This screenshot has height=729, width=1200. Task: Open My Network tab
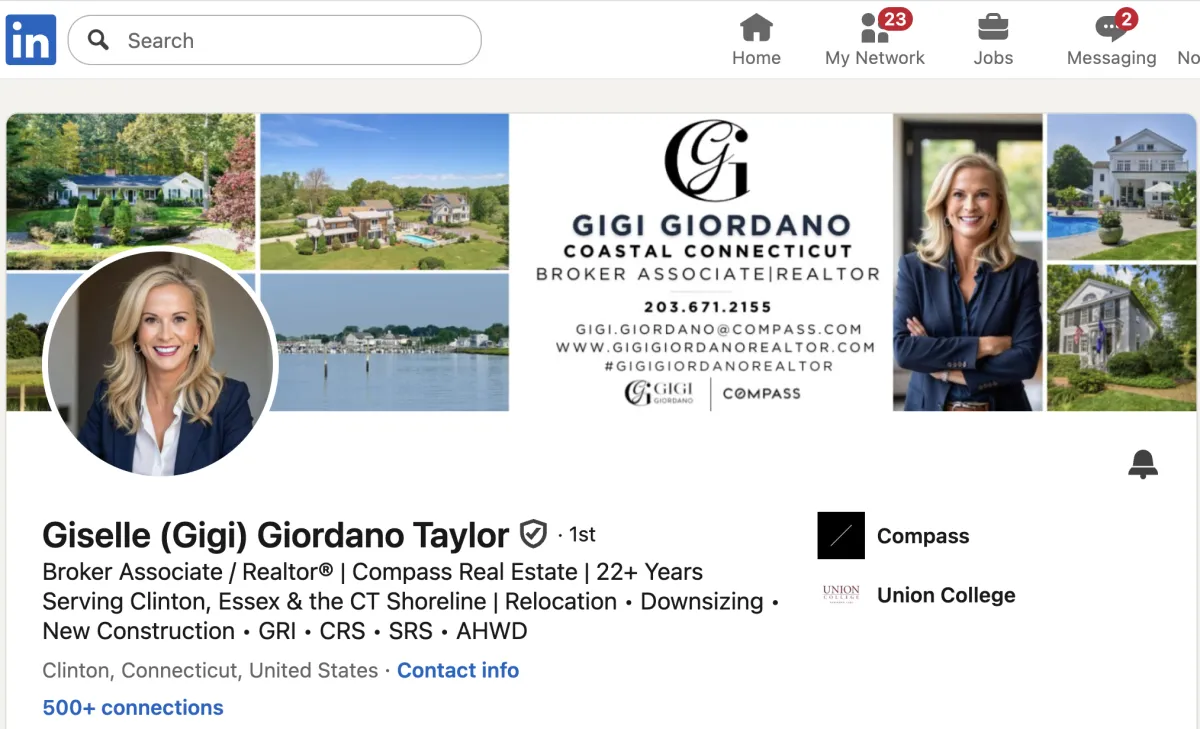point(875,40)
